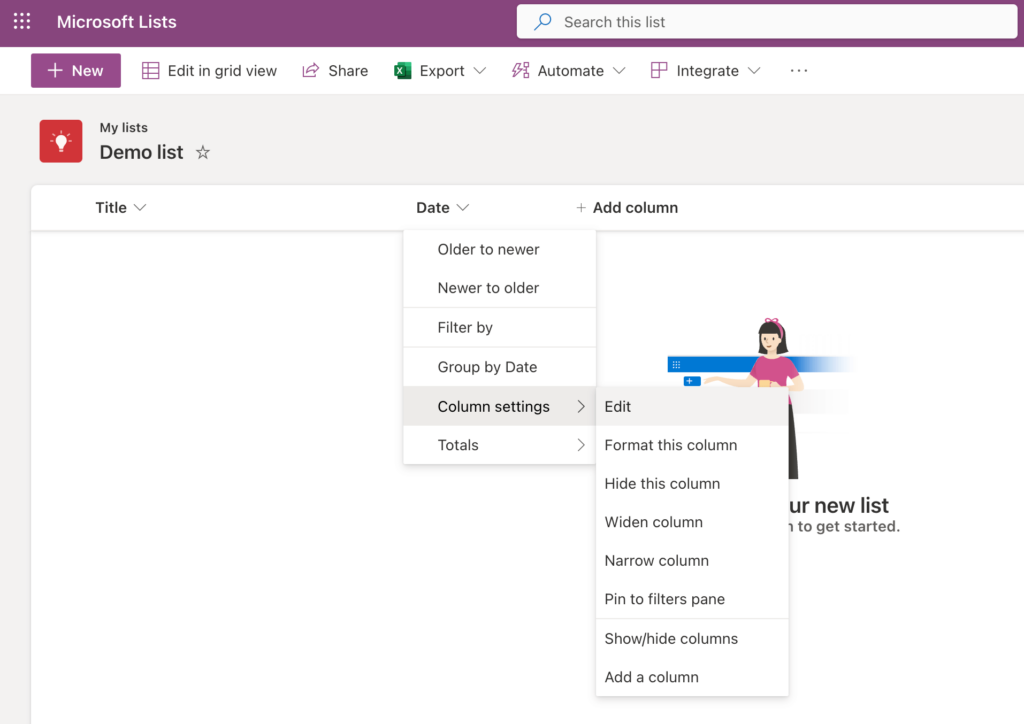Click the Demo list name

(141, 152)
